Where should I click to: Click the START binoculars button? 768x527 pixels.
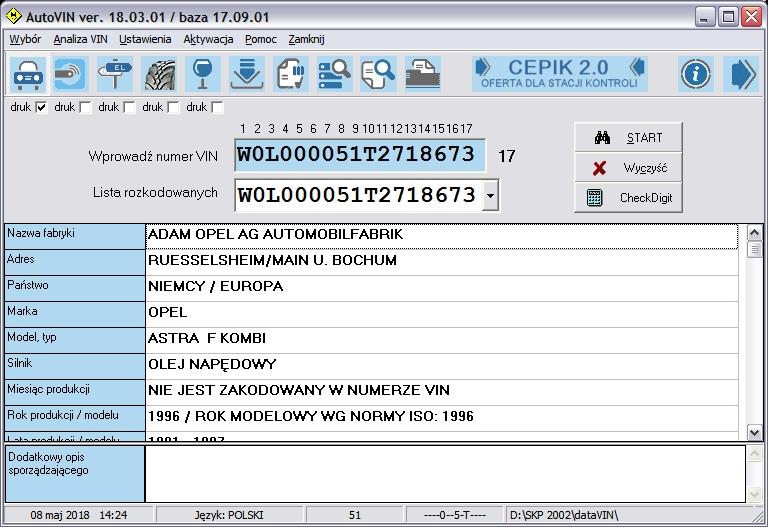[628, 138]
